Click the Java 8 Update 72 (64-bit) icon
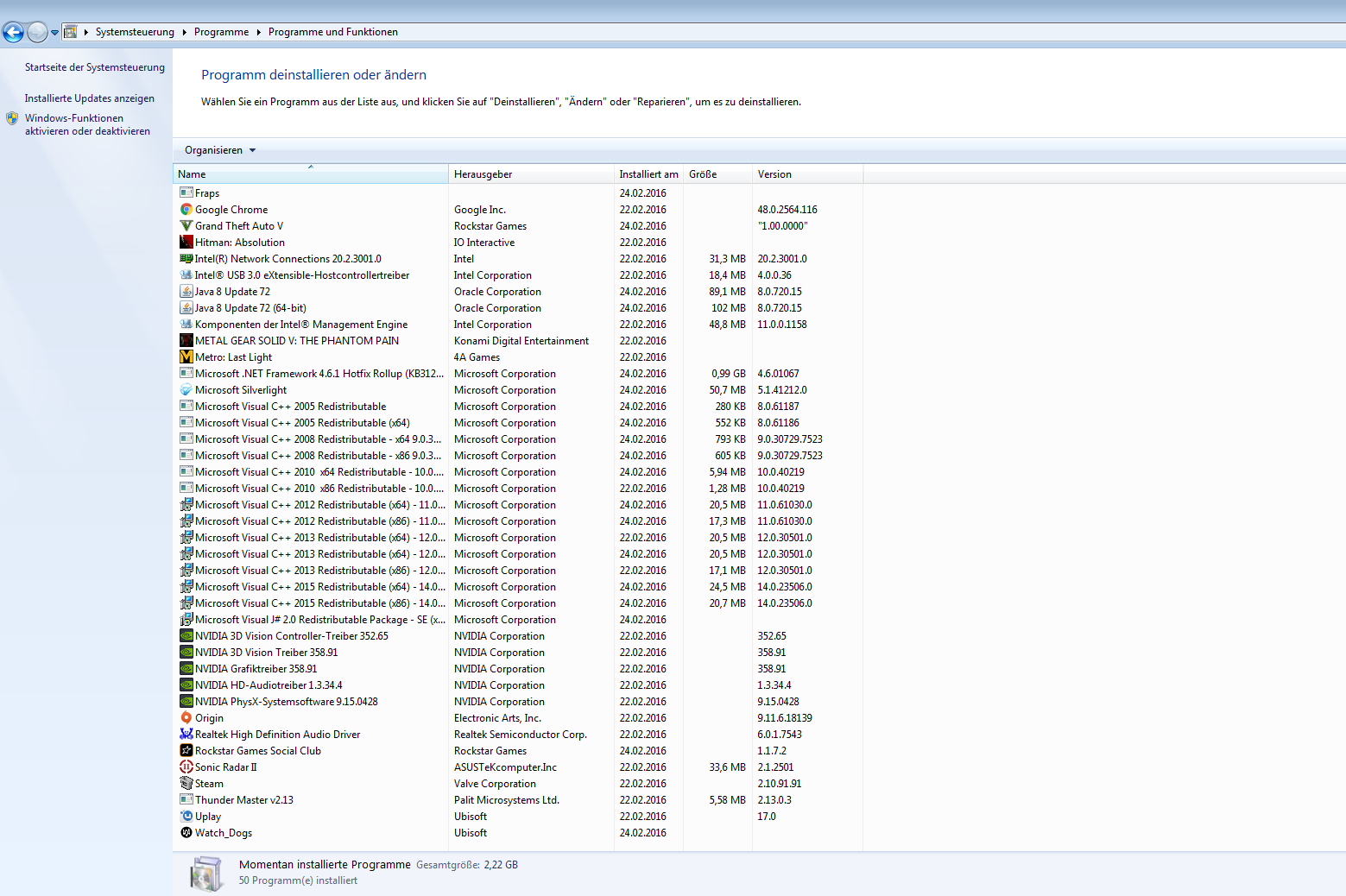The width and height of the screenshot is (1346, 896). pyautogui.click(x=186, y=308)
